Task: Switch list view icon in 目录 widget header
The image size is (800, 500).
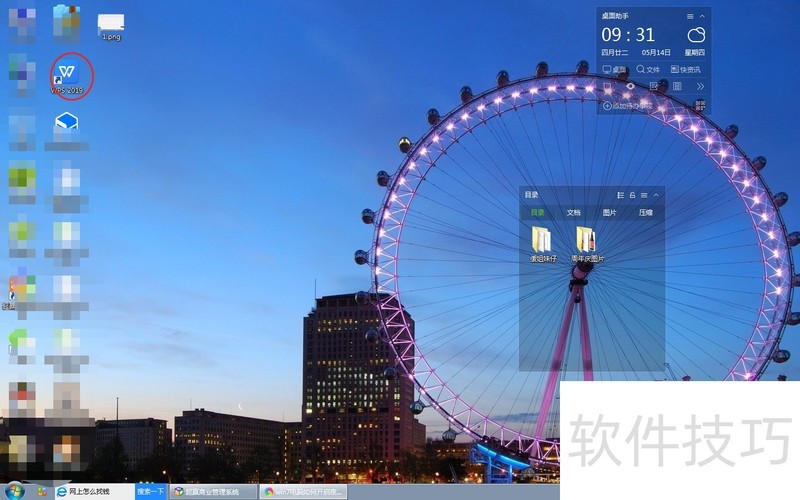Action: click(x=620, y=195)
